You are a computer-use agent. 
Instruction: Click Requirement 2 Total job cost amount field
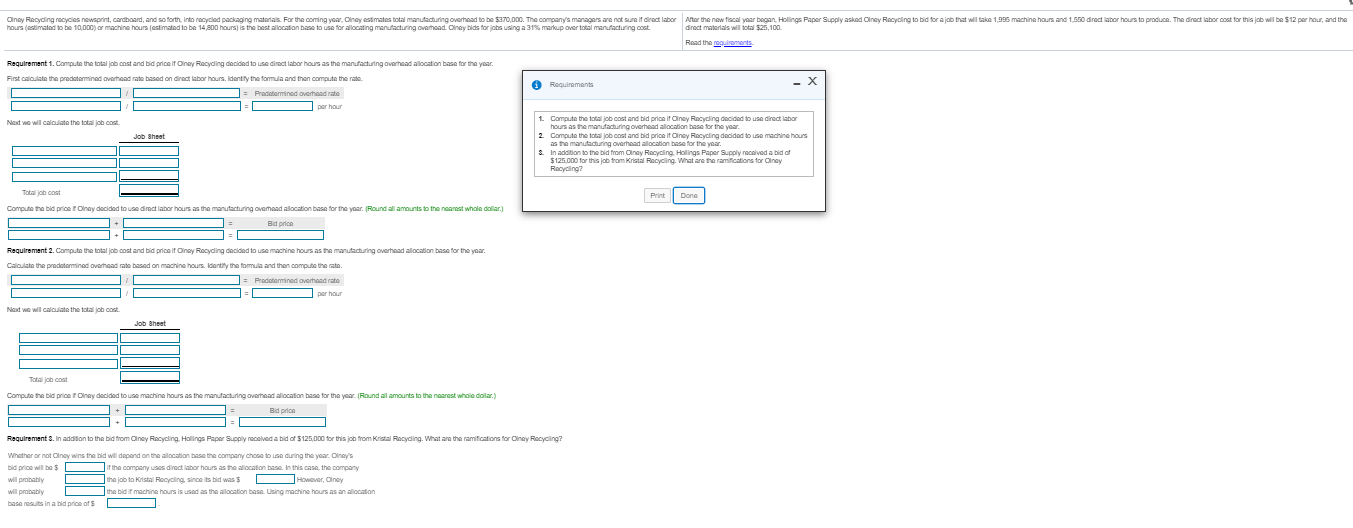point(150,377)
